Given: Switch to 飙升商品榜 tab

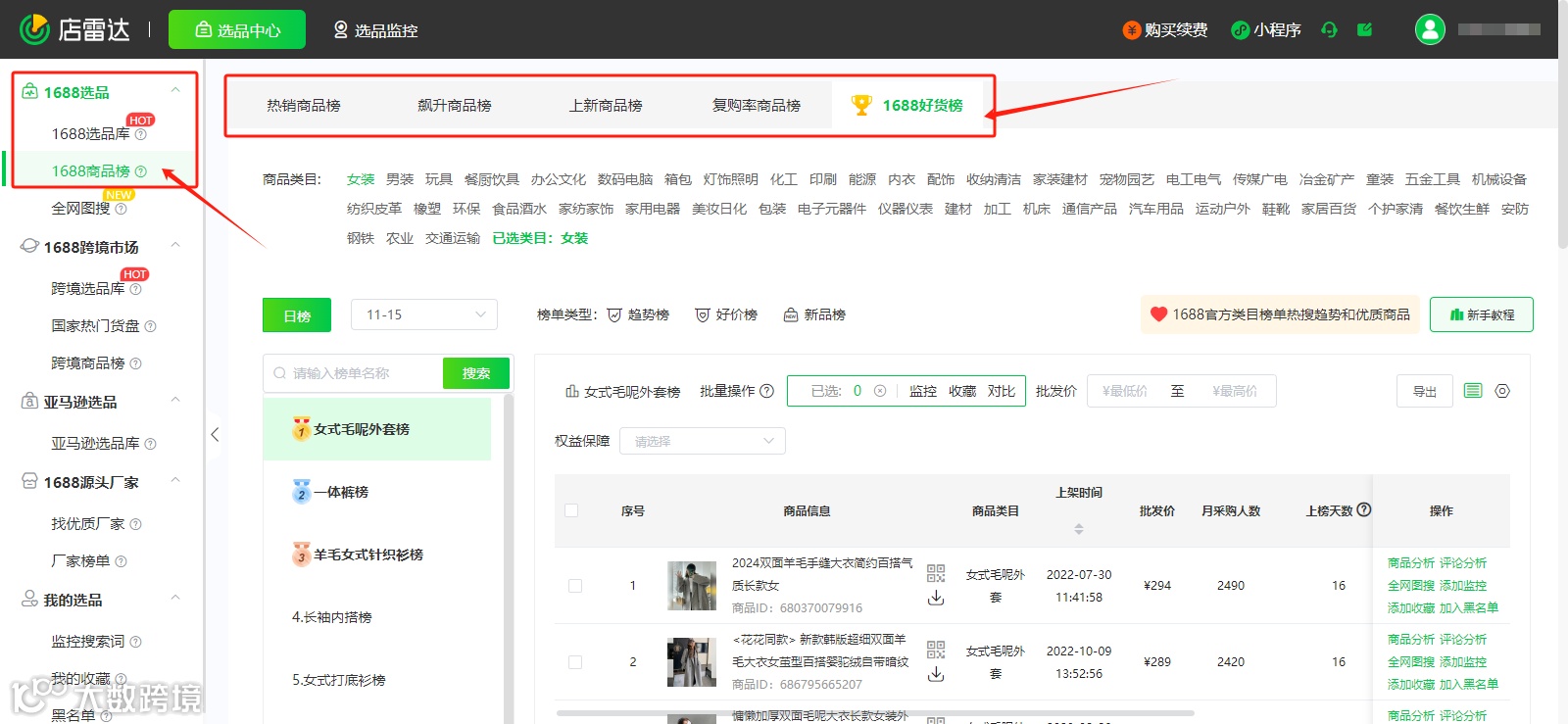Looking at the screenshot, I should coord(455,105).
